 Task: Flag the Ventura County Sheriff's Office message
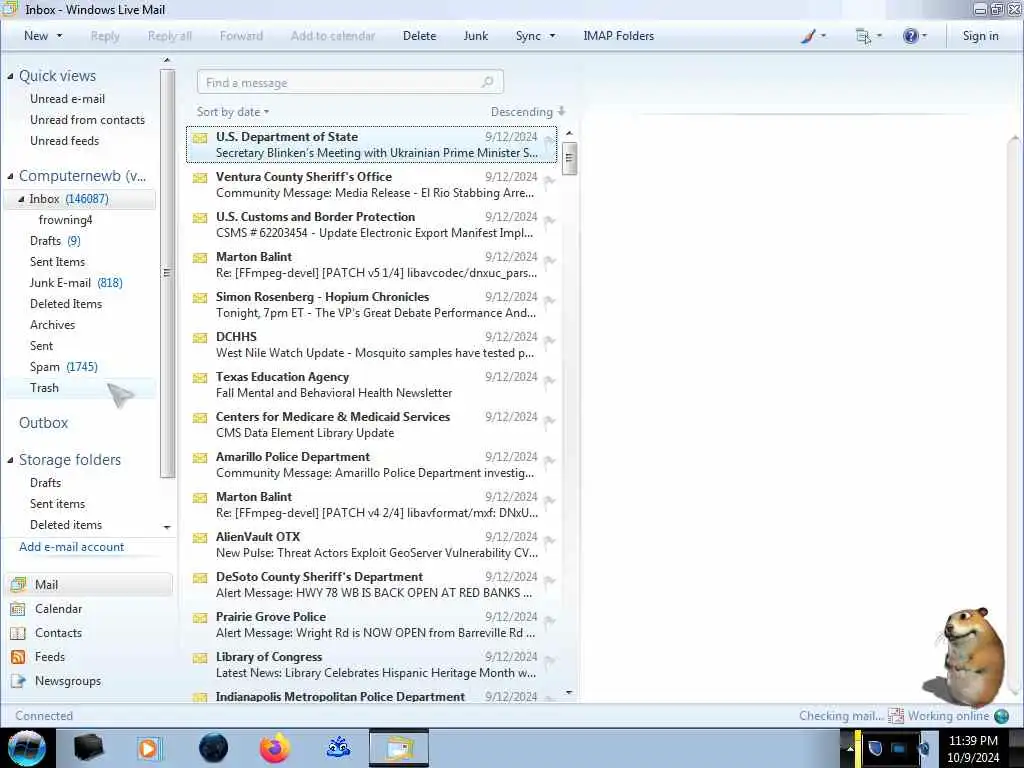(x=549, y=182)
